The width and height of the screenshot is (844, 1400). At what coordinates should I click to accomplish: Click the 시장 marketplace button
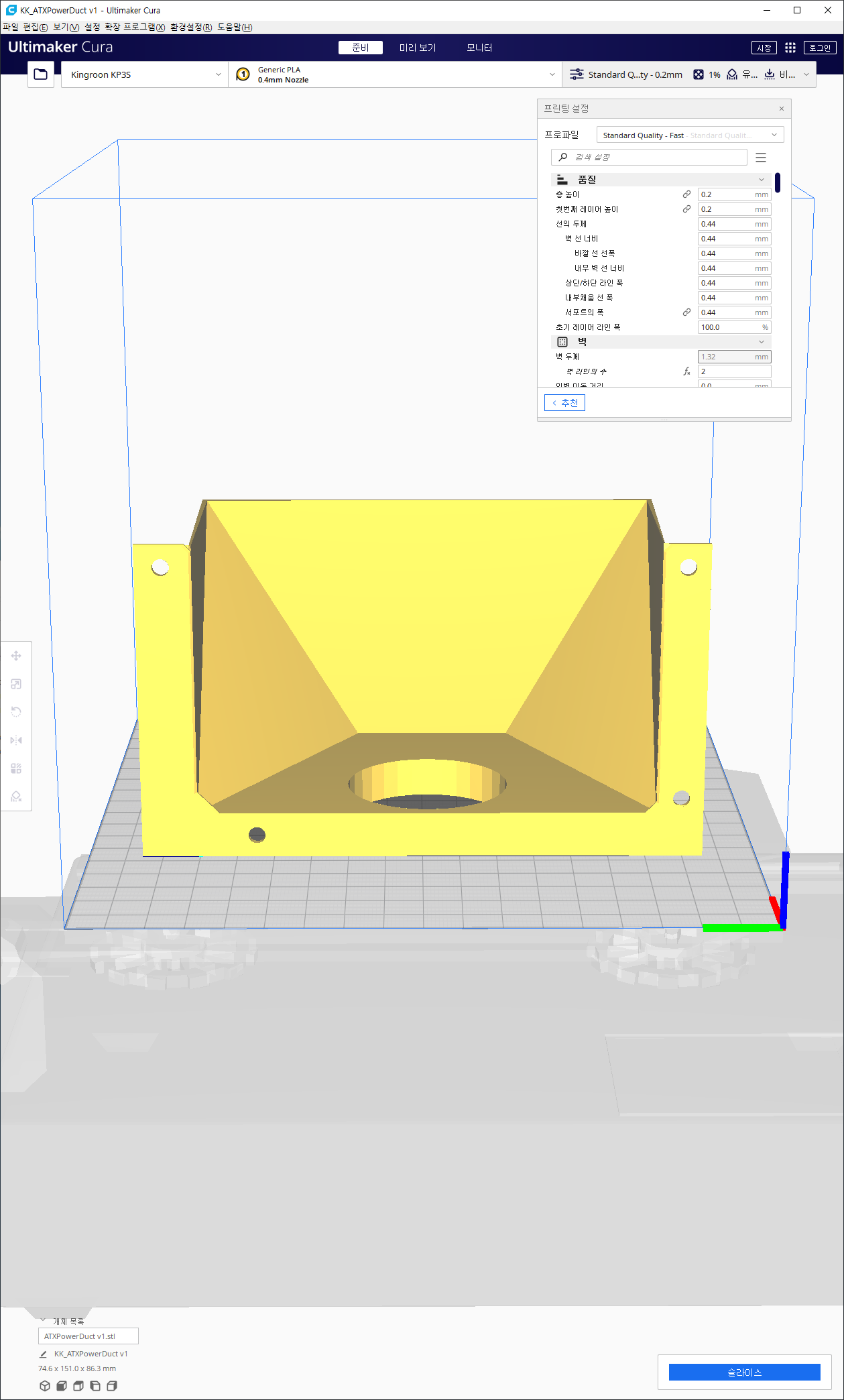click(x=764, y=48)
